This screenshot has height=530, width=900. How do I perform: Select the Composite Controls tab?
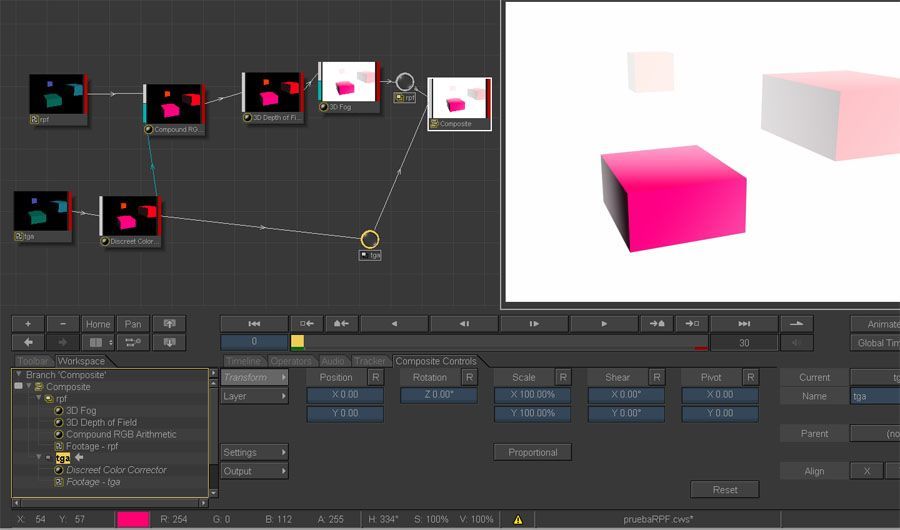point(436,361)
